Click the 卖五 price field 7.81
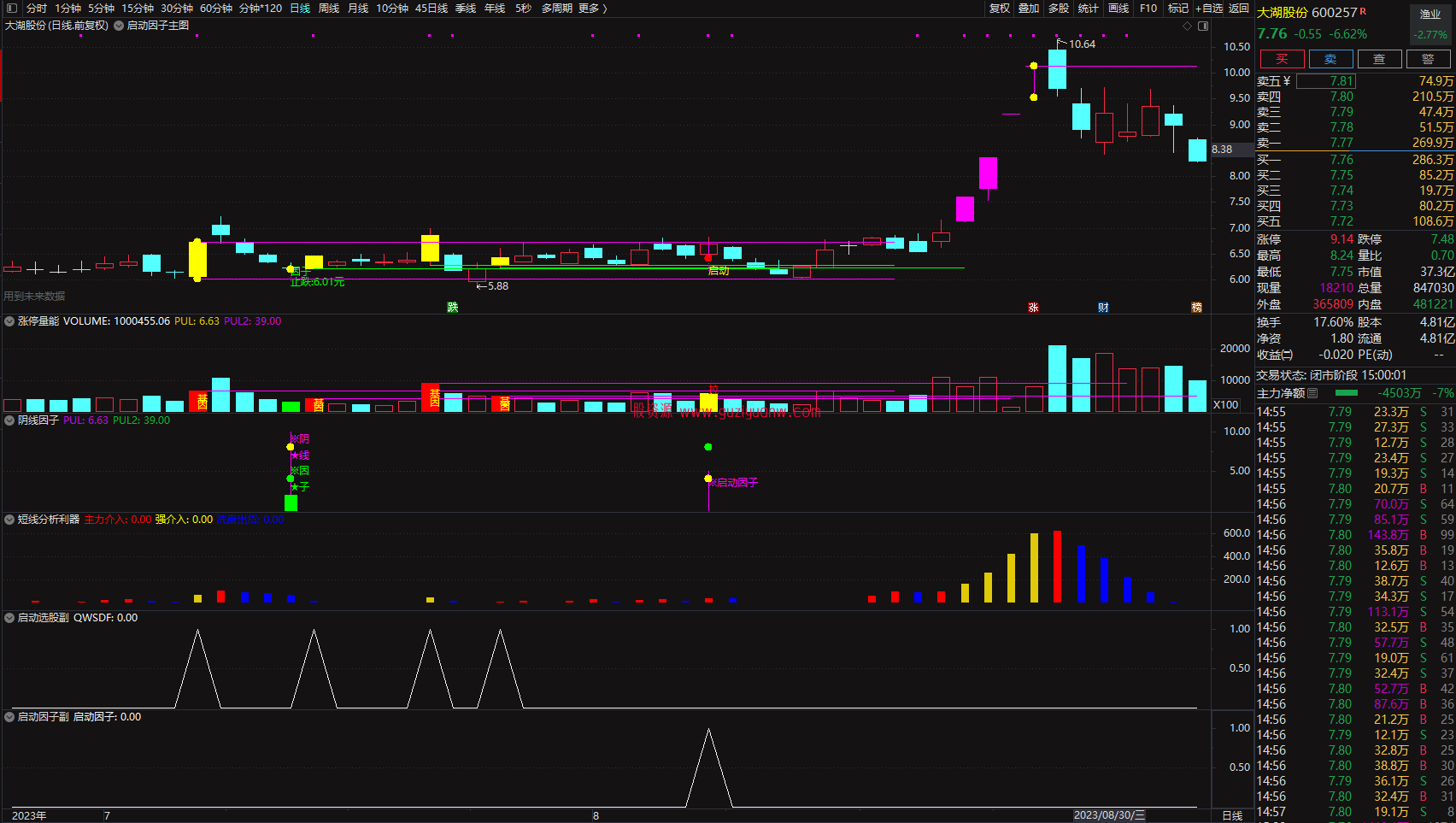This screenshot has width=1456, height=823. click(x=1325, y=81)
